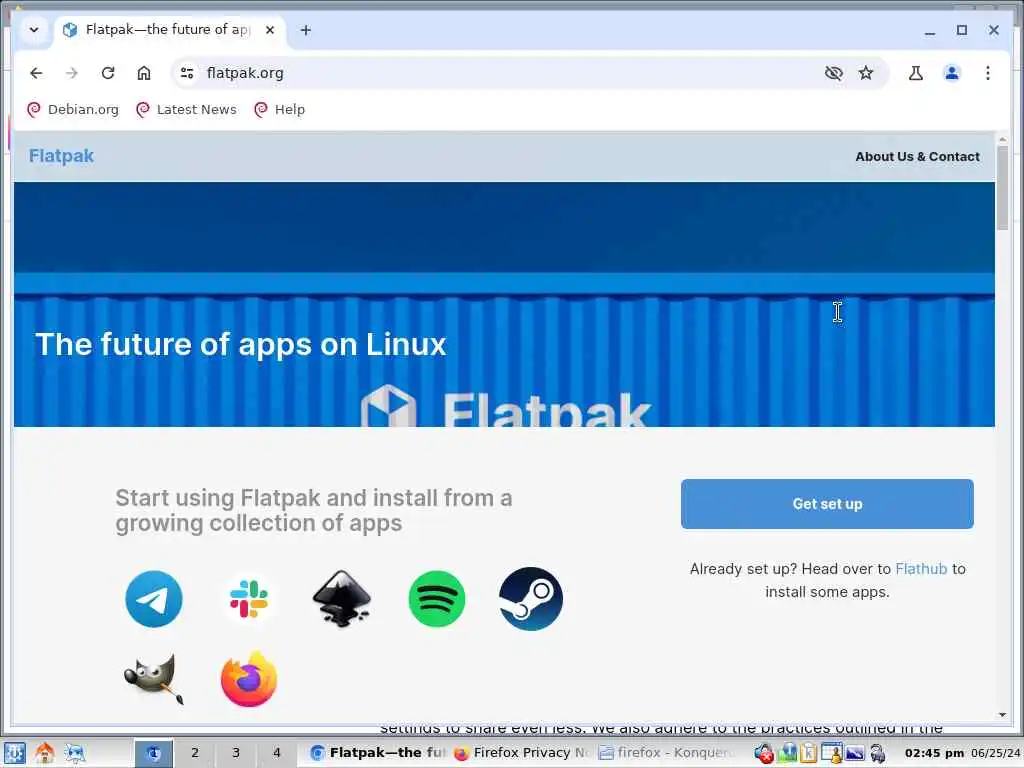Click the page vertical scrollbar thumb
The image size is (1024, 768).
1002,188
